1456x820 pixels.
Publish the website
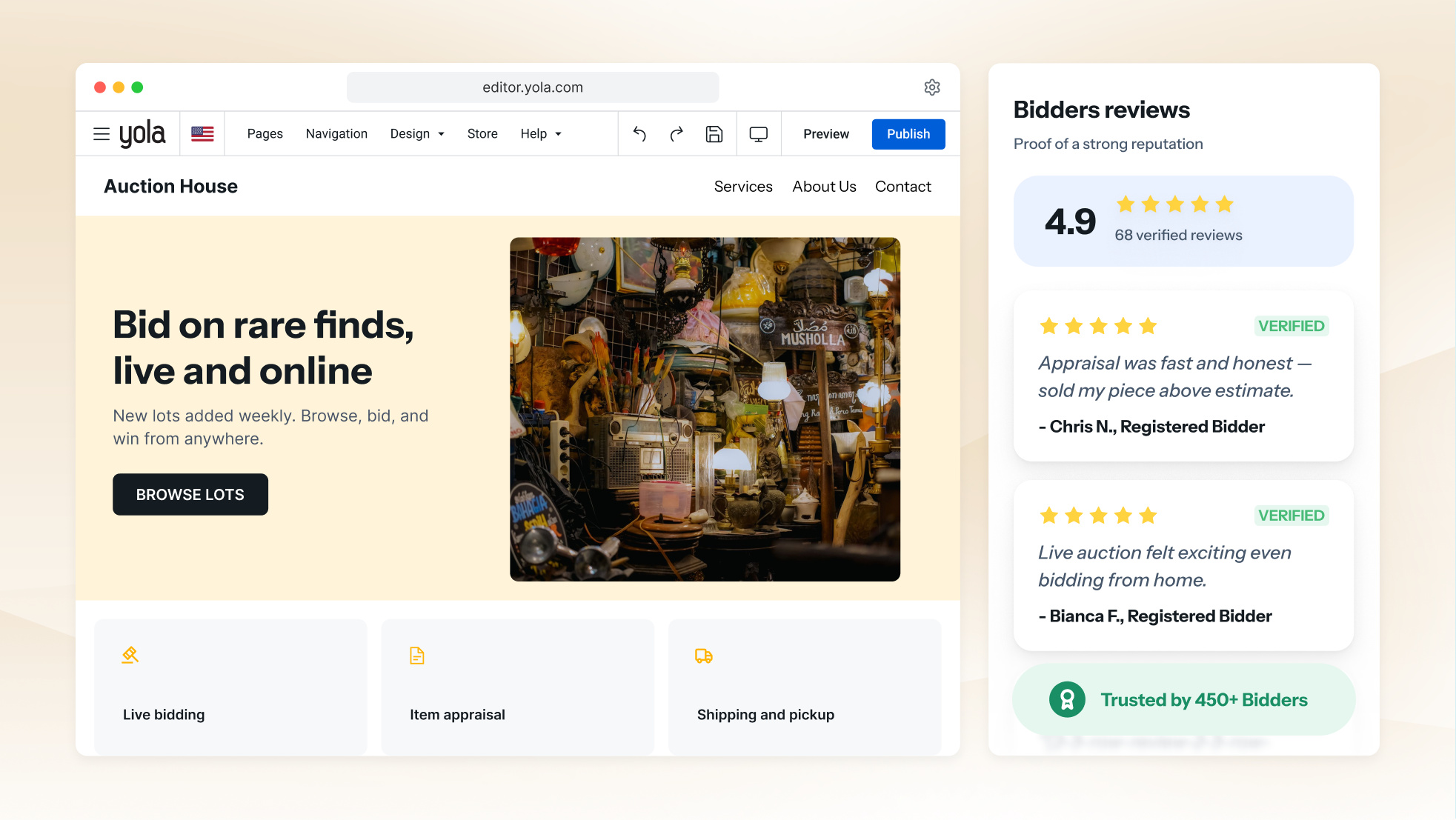click(x=908, y=134)
